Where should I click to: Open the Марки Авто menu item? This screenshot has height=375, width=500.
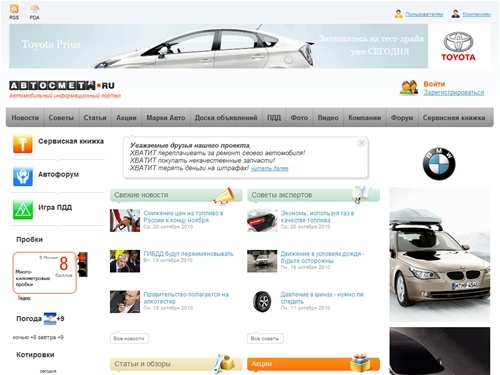166,118
